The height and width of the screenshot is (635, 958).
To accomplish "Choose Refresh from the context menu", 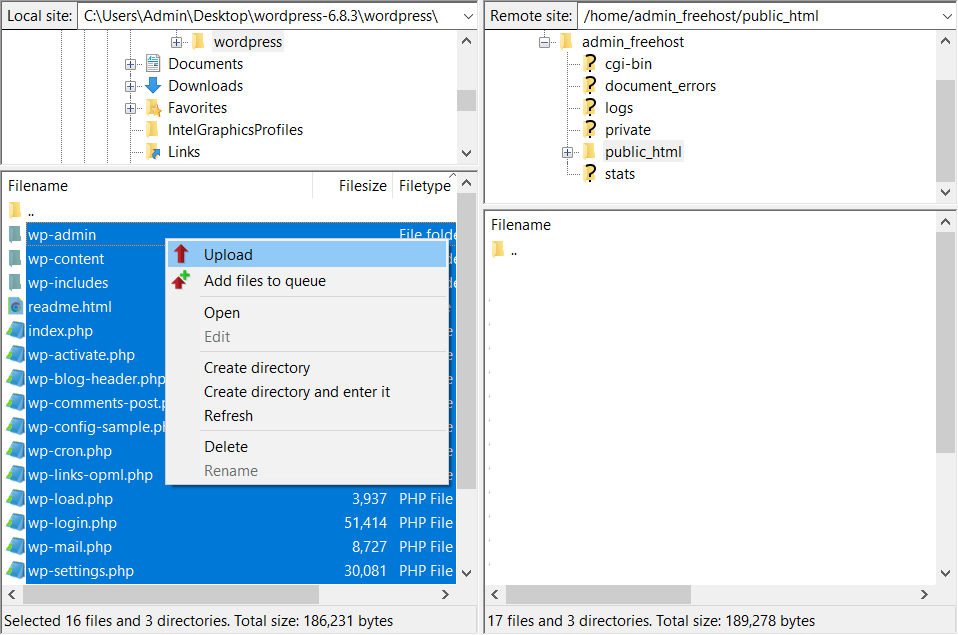I will 228,416.
